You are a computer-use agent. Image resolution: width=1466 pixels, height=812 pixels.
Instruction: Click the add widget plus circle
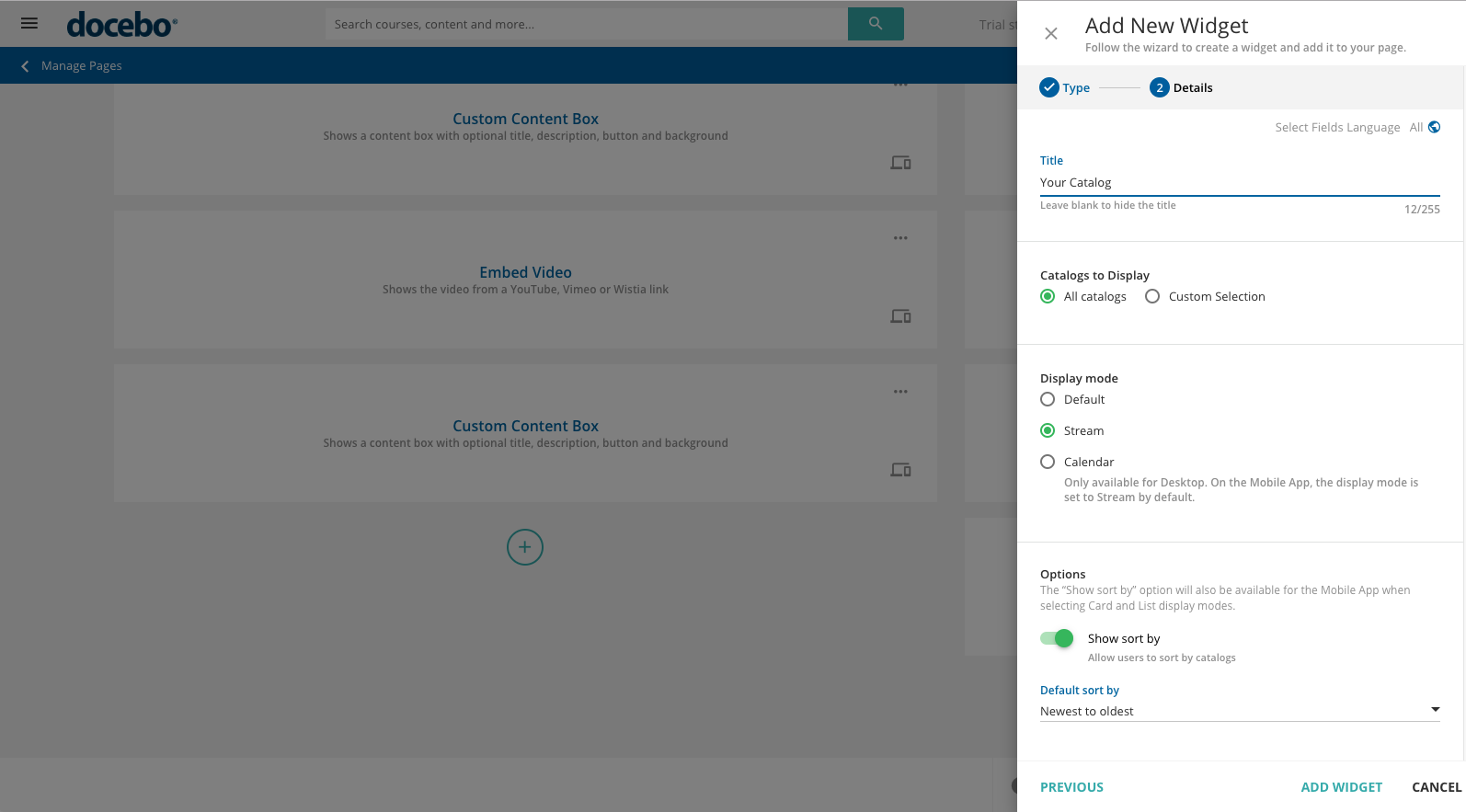click(524, 547)
